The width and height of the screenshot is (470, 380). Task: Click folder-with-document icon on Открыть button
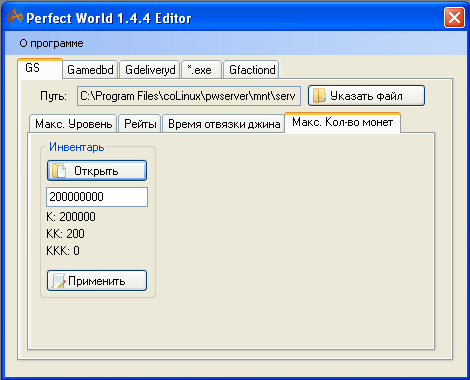(x=59, y=171)
